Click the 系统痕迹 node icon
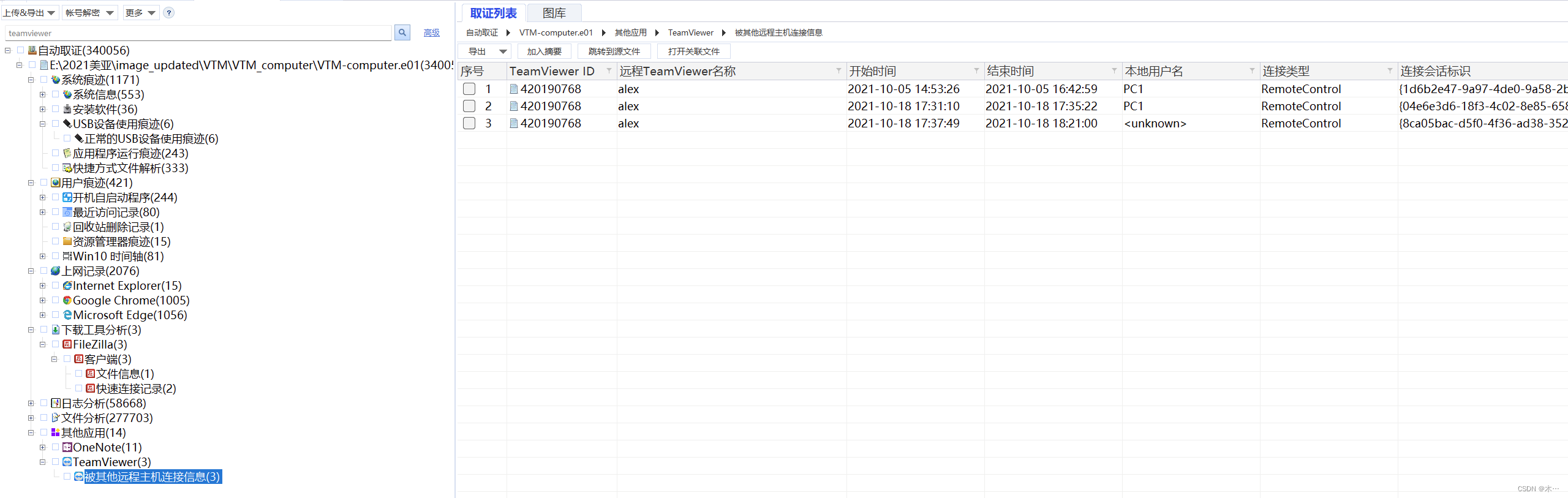Image resolution: width=1568 pixels, height=498 pixels. [x=56, y=80]
